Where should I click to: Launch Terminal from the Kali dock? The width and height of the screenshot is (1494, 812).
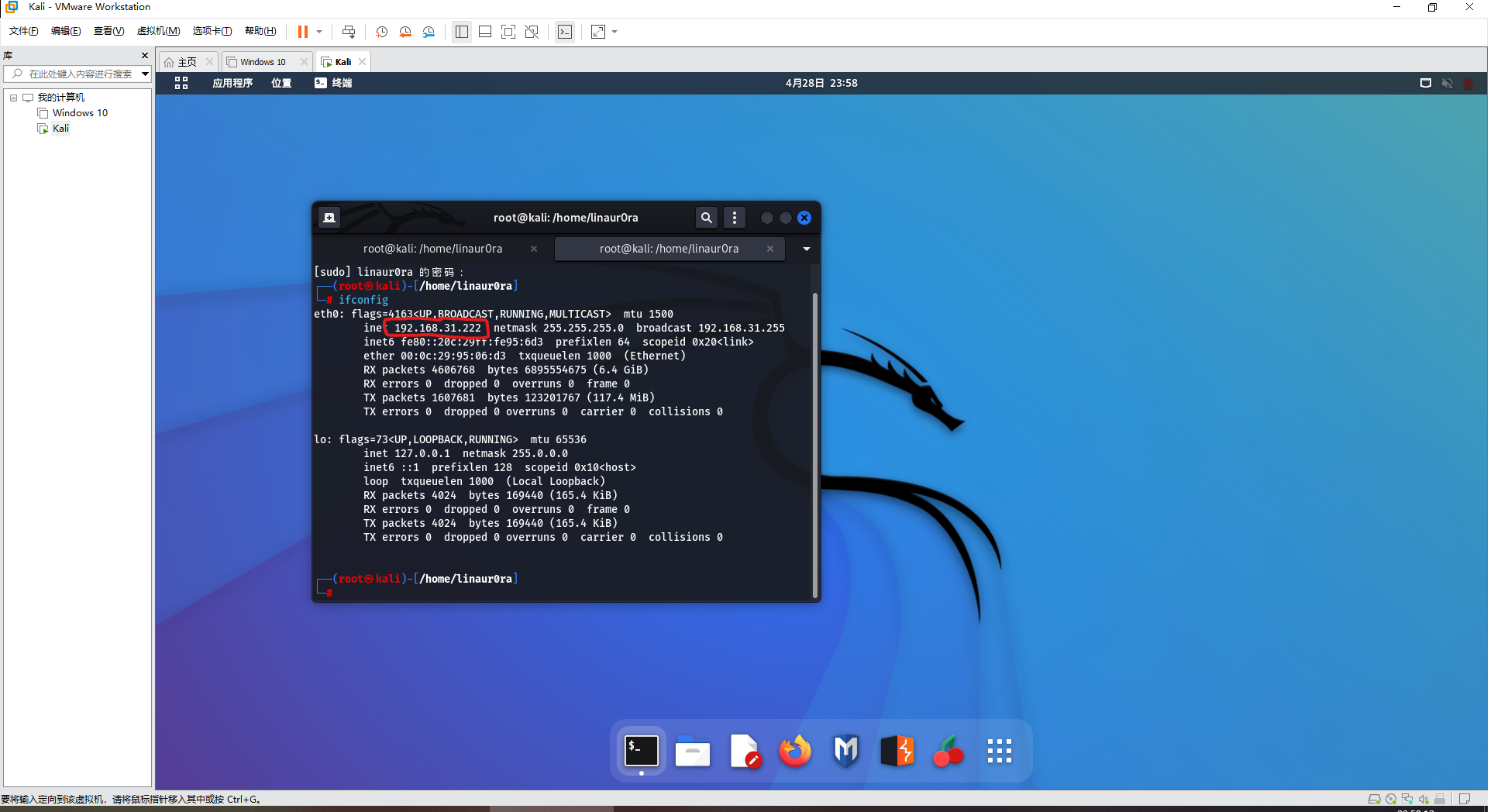click(x=642, y=751)
